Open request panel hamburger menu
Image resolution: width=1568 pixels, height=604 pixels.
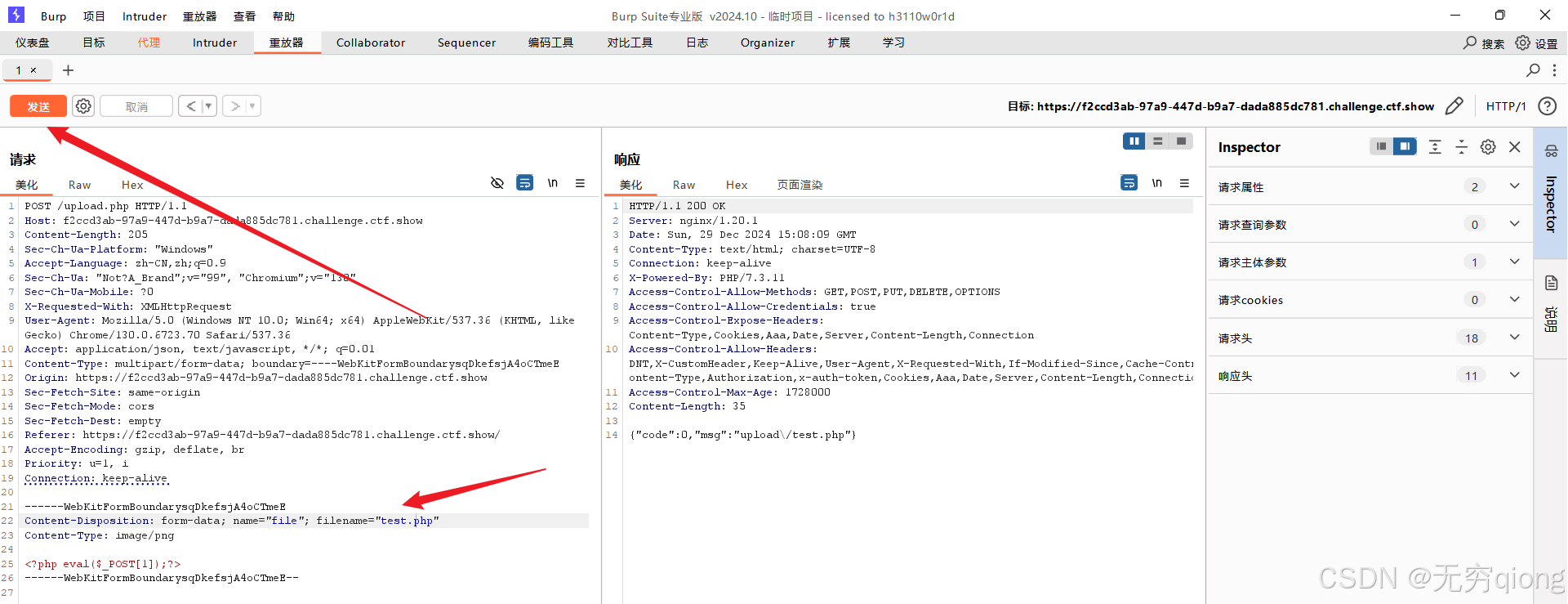pos(580,183)
